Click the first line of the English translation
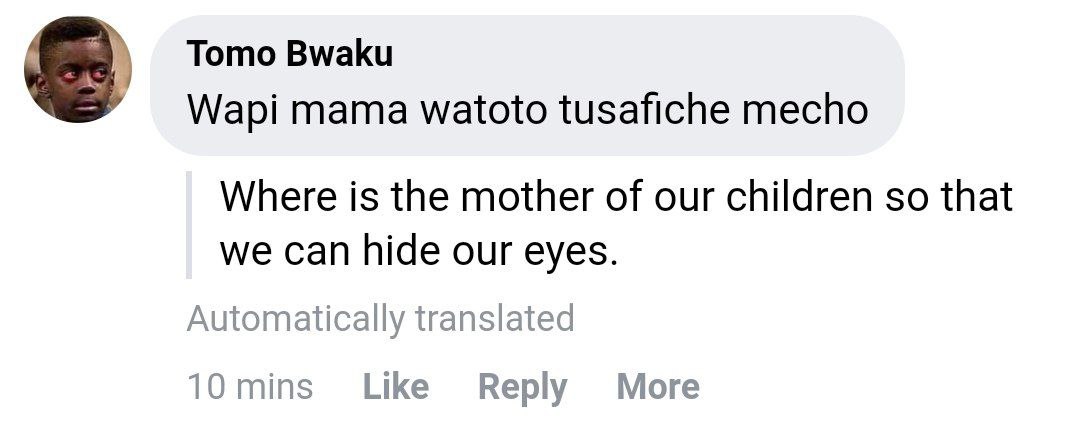This screenshot has height=445, width=1080. coord(616,195)
